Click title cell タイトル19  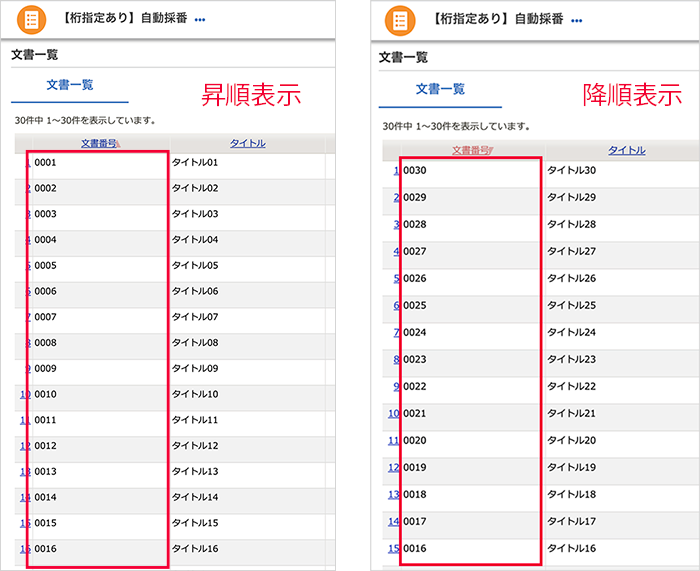point(572,467)
